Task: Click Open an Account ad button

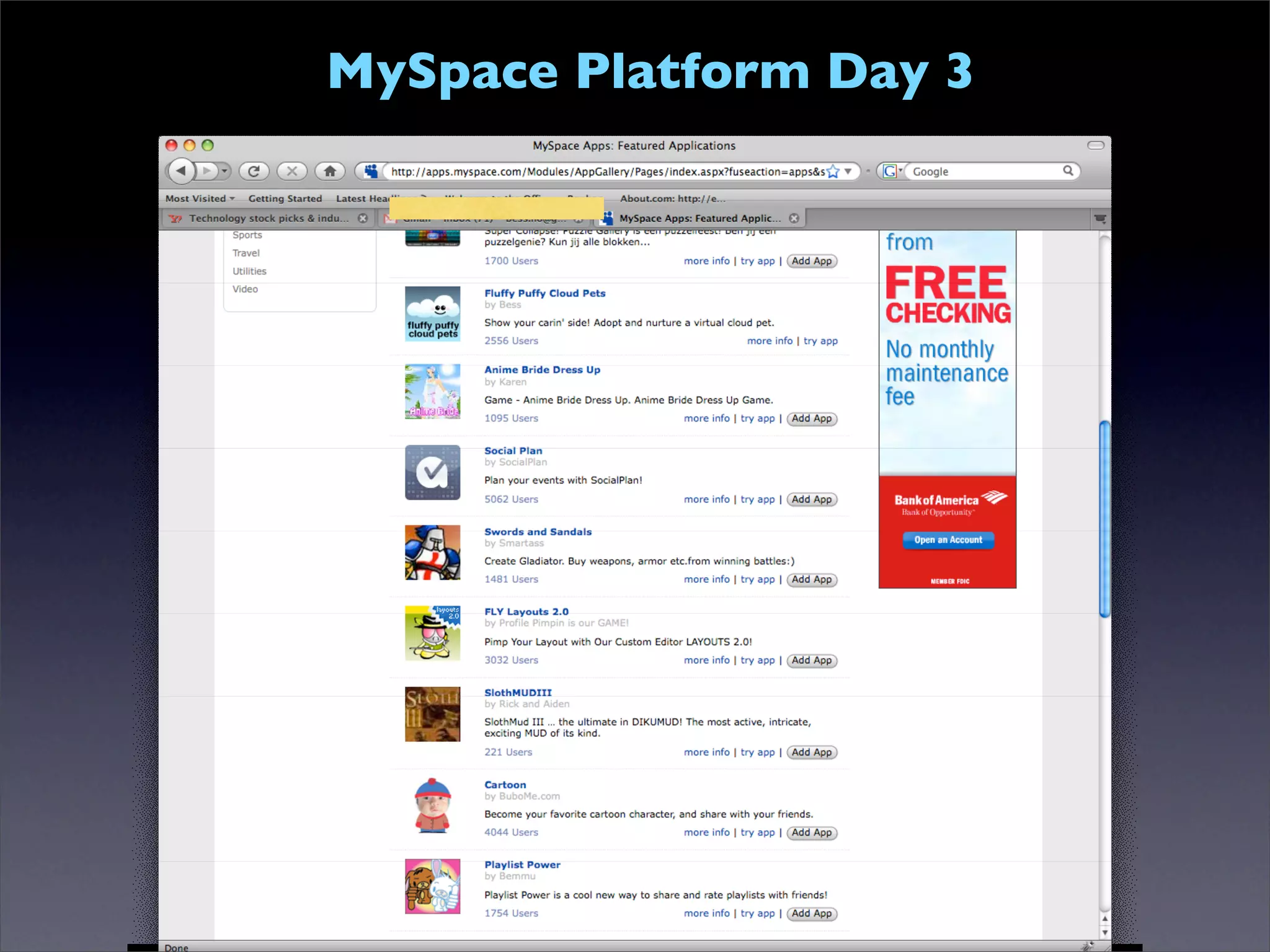Action: (x=948, y=540)
